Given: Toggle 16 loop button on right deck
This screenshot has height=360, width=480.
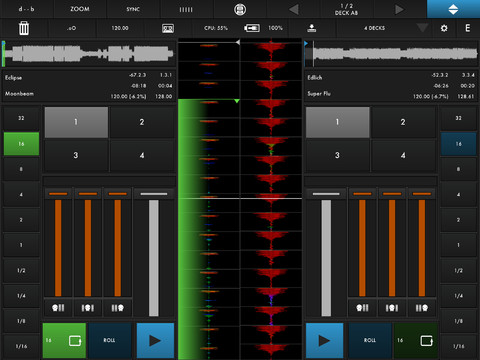Looking at the screenshot, I should coord(415,340).
